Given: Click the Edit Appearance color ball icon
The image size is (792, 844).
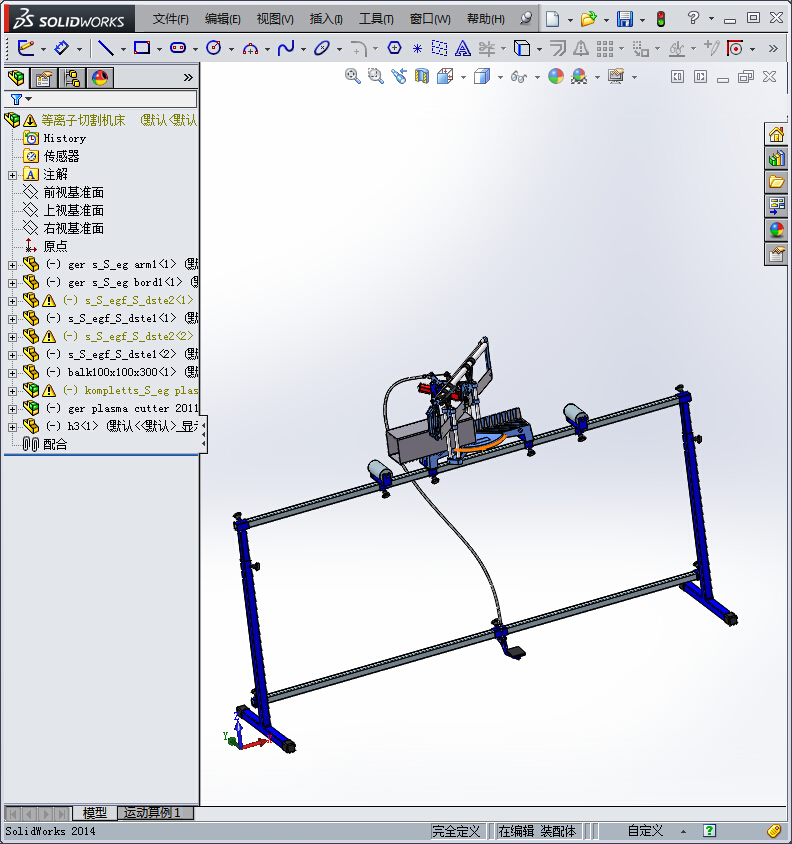Looking at the screenshot, I should click(556, 76).
